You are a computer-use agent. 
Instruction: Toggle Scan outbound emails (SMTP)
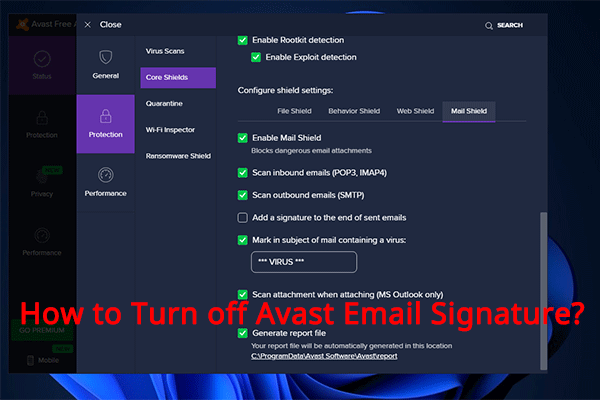pyautogui.click(x=243, y=195)
